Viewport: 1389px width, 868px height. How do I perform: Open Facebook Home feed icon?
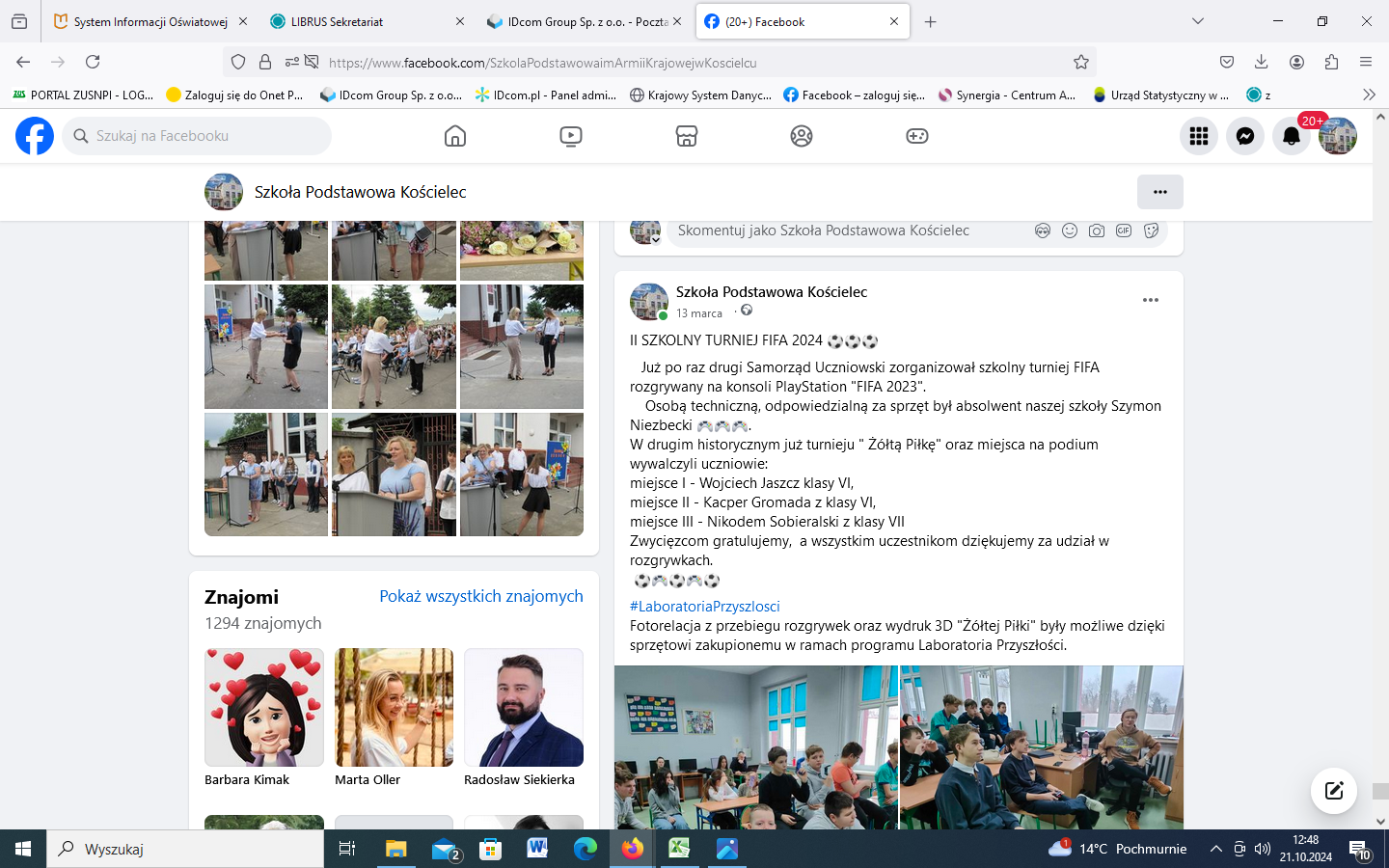(455, 136)
